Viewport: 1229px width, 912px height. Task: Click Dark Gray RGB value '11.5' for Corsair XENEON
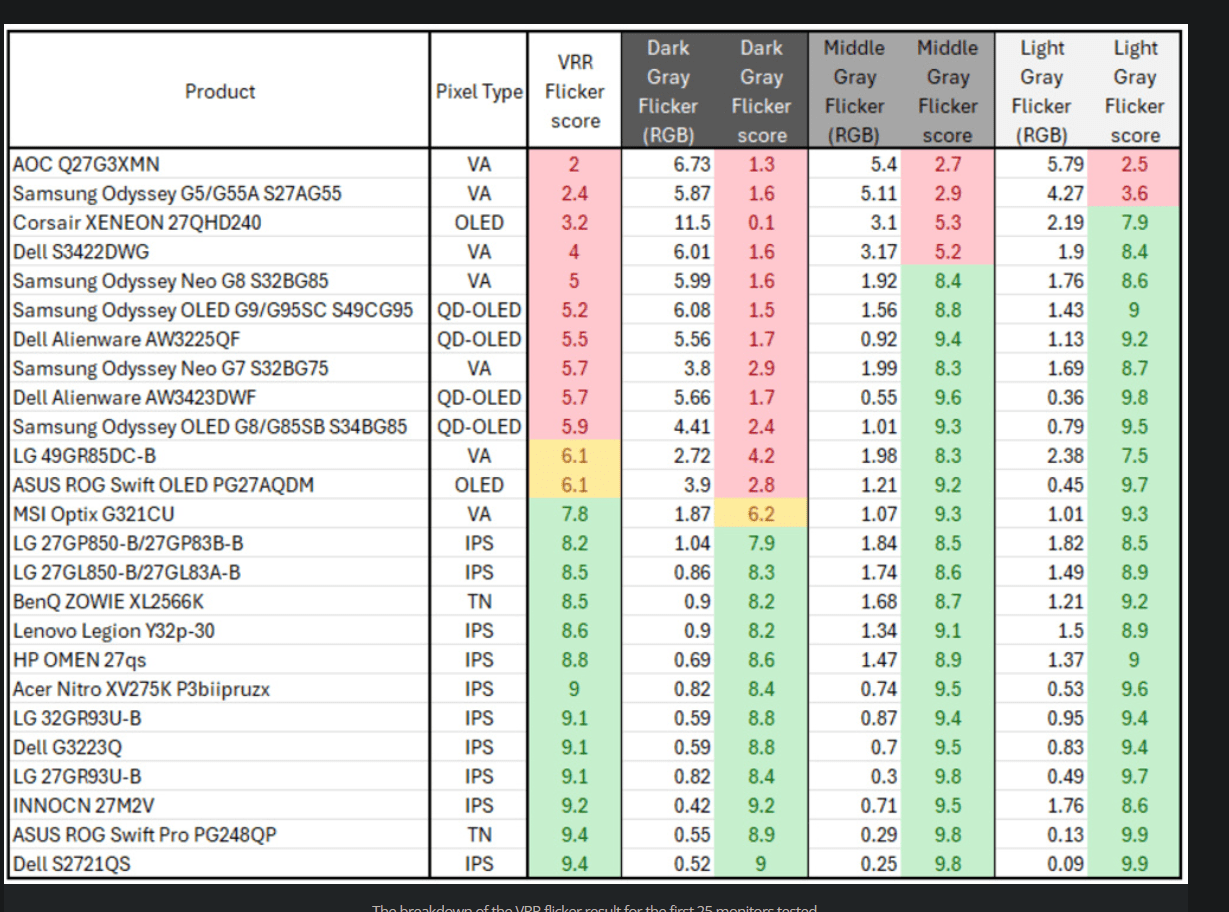(692, 223)
